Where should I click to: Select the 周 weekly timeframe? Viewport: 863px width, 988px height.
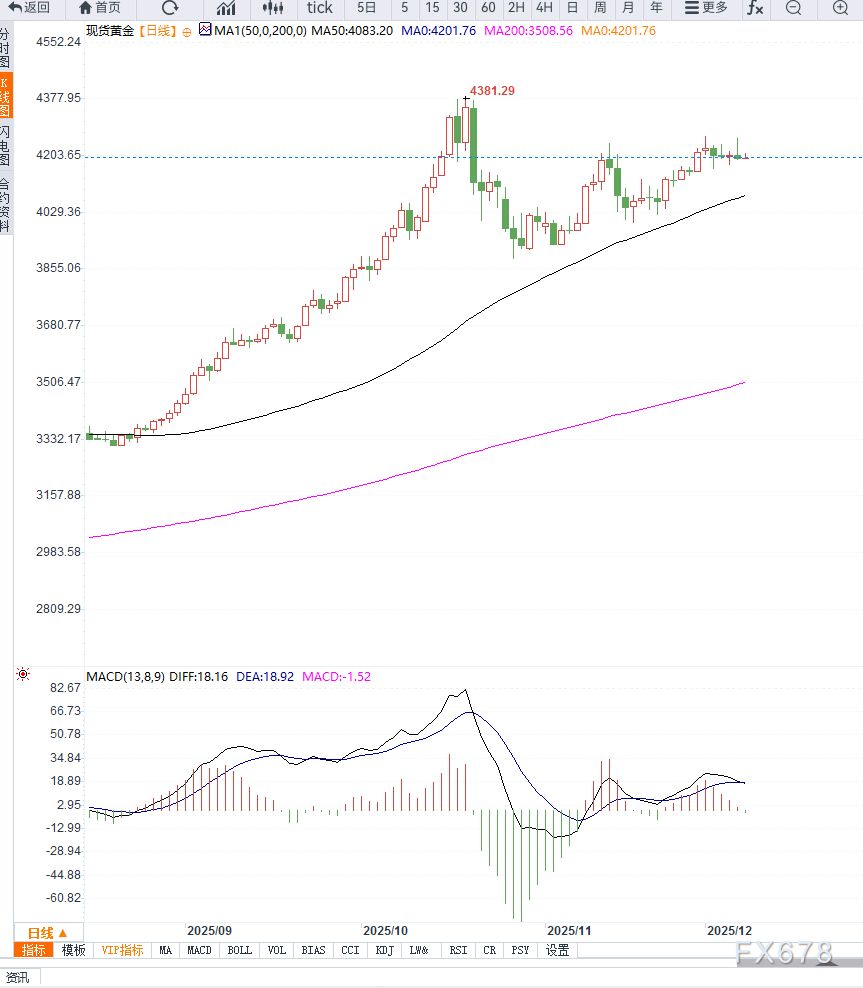pos(600,8)
